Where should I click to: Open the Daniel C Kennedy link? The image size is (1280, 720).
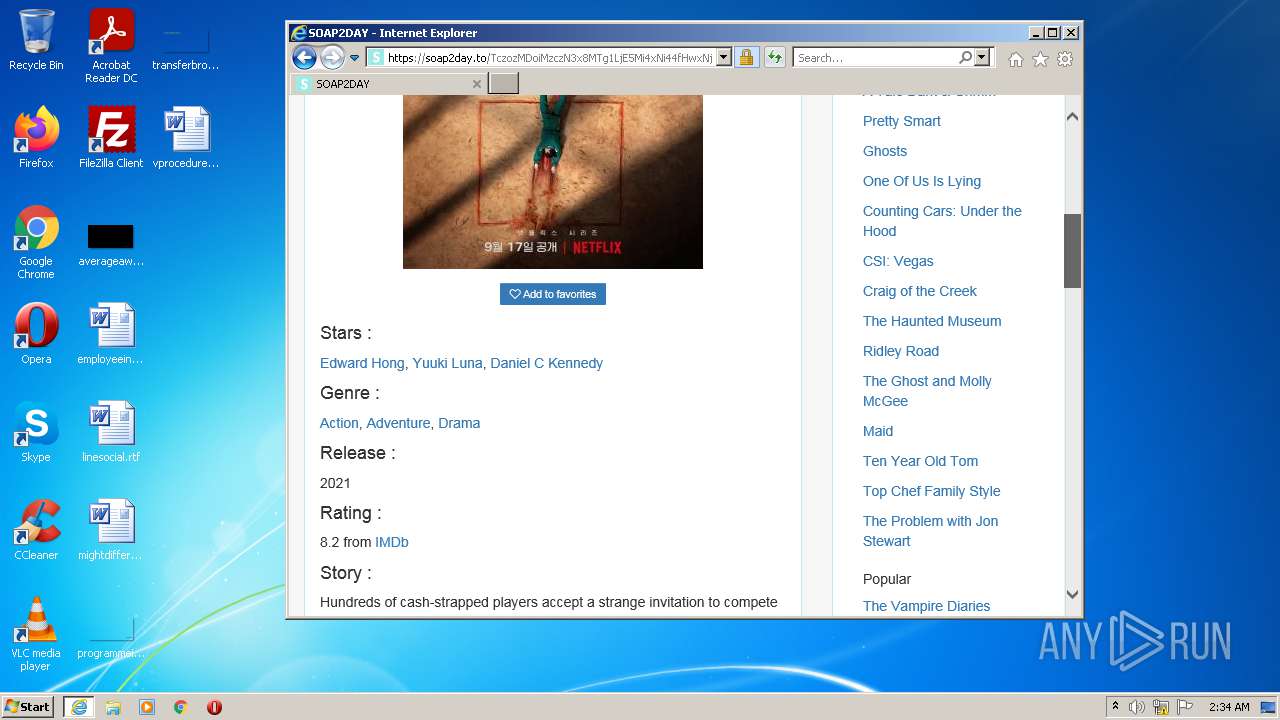click(x=546, y=363)
